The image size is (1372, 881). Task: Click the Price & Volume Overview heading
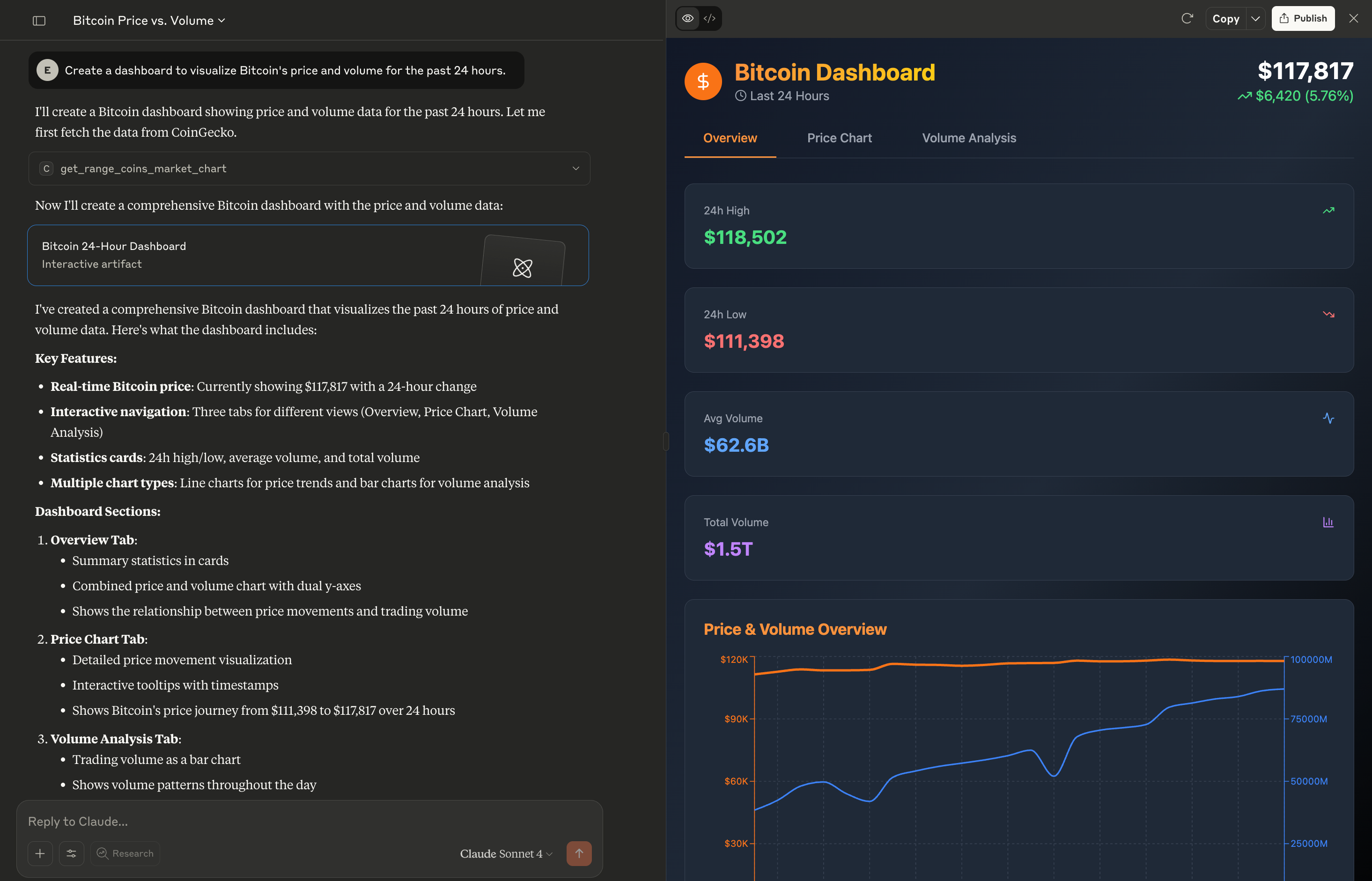[795, 629]
